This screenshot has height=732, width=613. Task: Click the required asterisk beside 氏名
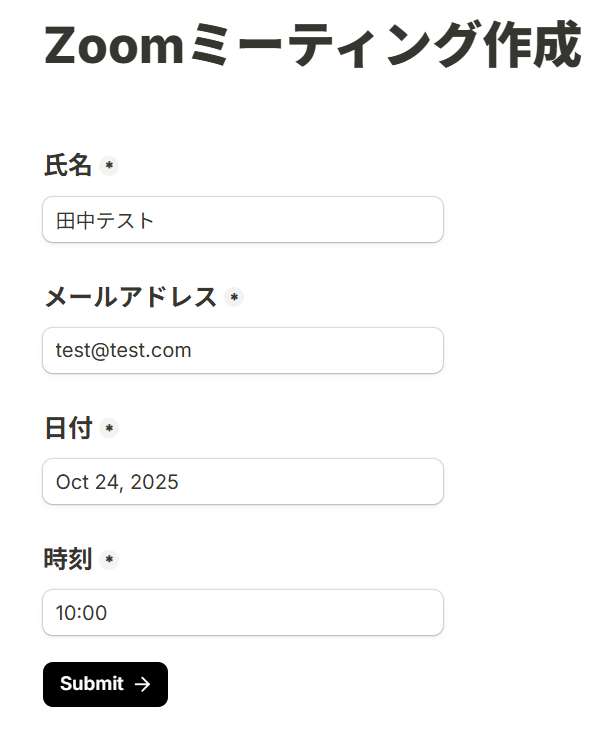click(109, 166)
